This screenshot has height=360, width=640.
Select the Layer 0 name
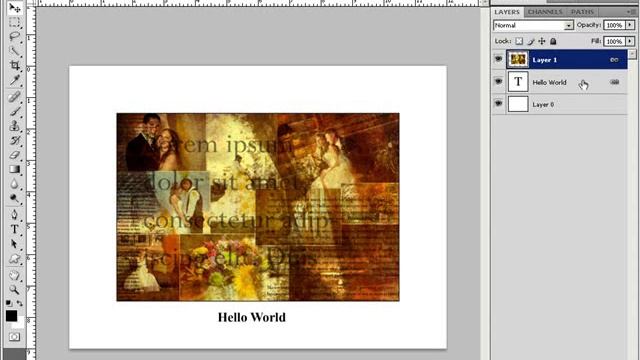coord(543,104)
